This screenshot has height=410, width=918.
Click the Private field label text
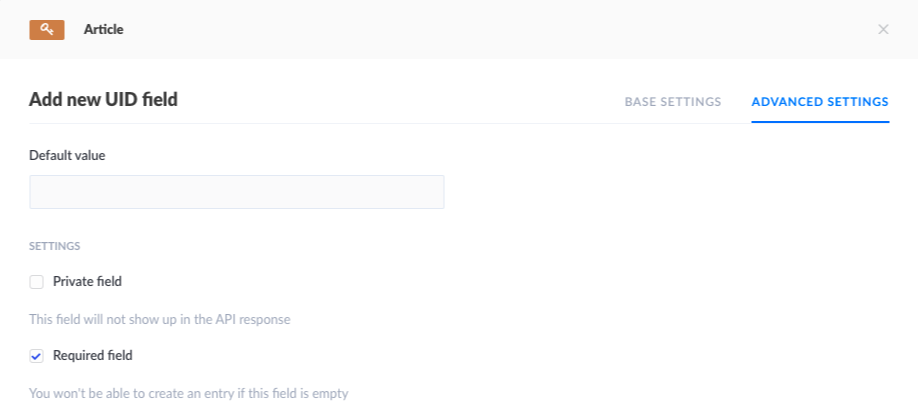point(87,282)
